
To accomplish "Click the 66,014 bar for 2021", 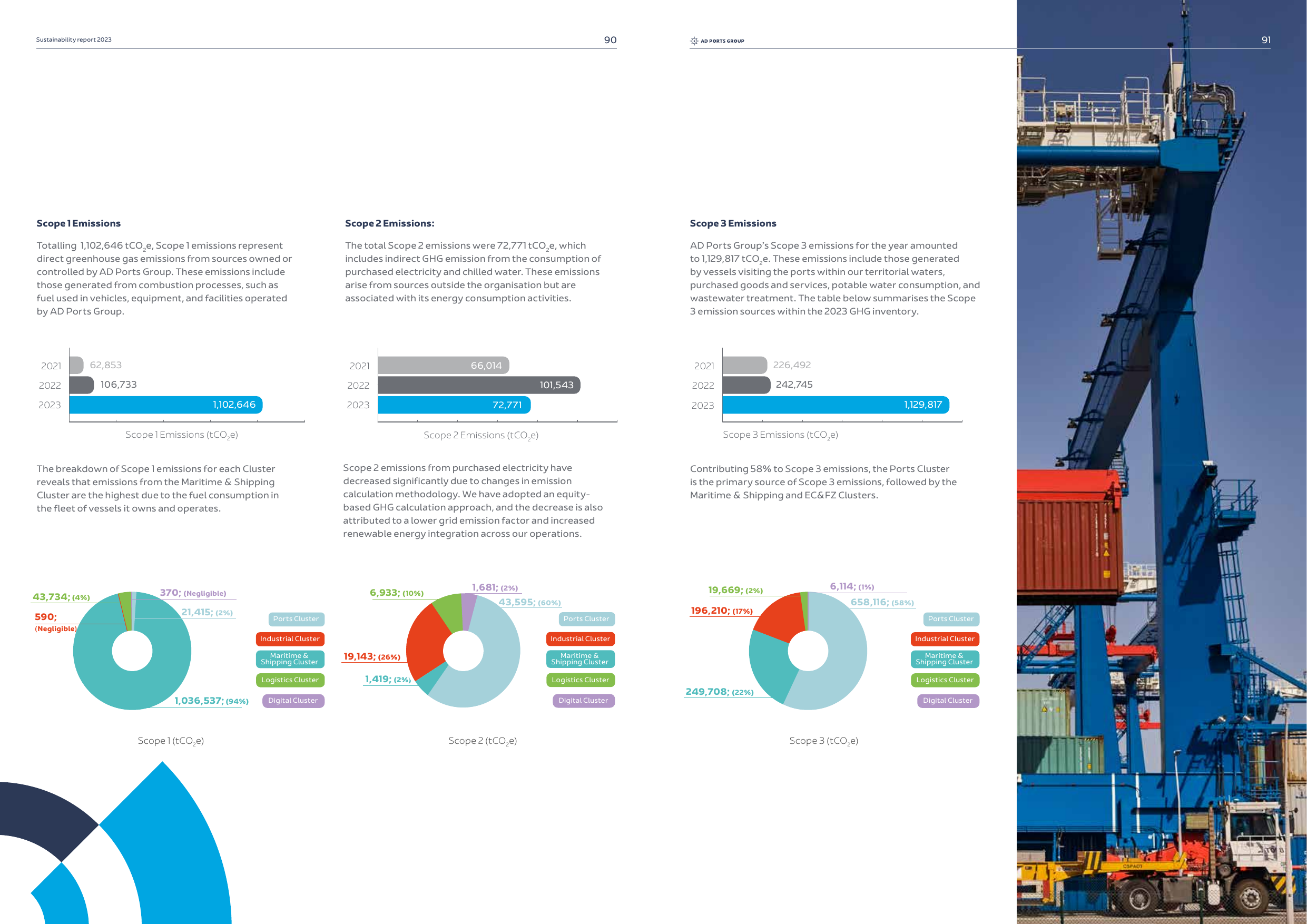I will tap(444, 366).
